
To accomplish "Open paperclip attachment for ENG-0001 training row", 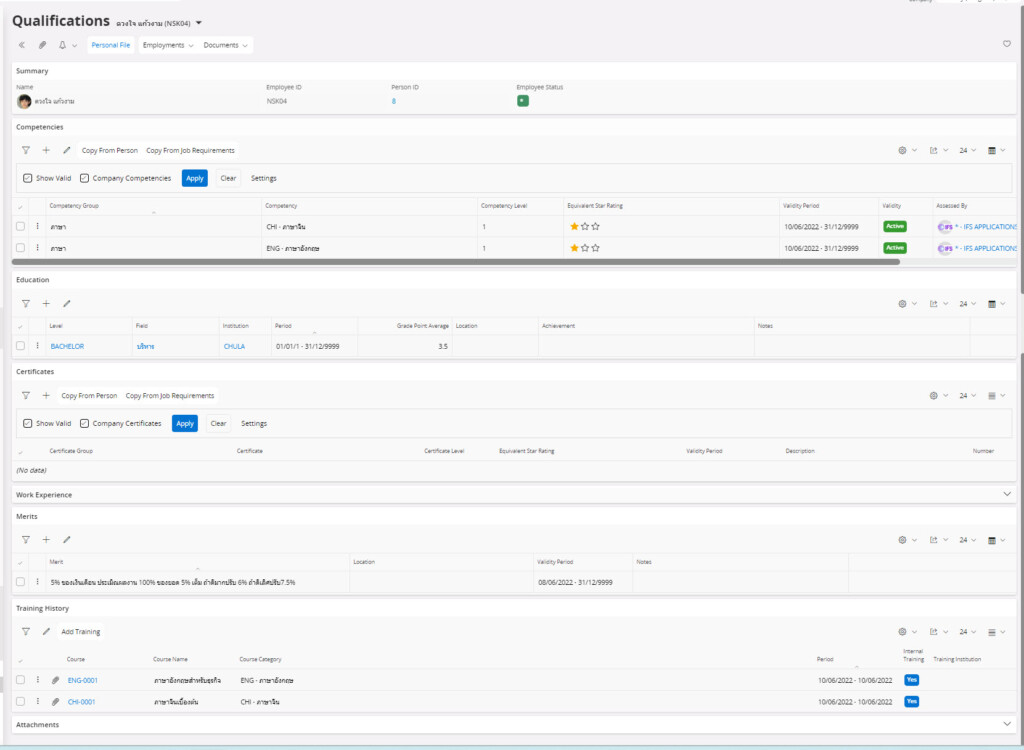I will coord(56,680).
